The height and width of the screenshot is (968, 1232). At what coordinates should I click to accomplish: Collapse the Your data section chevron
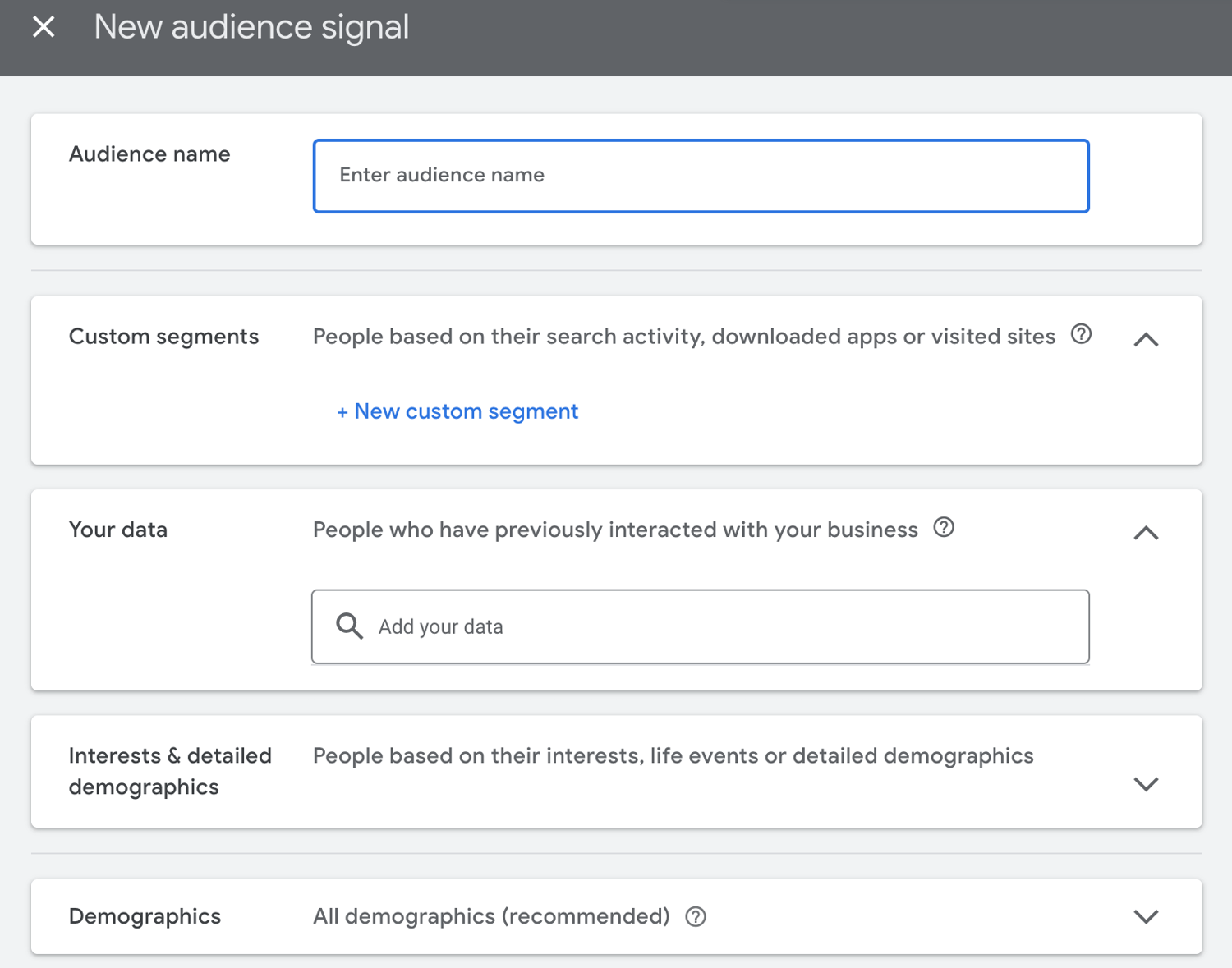[1144, 533]
